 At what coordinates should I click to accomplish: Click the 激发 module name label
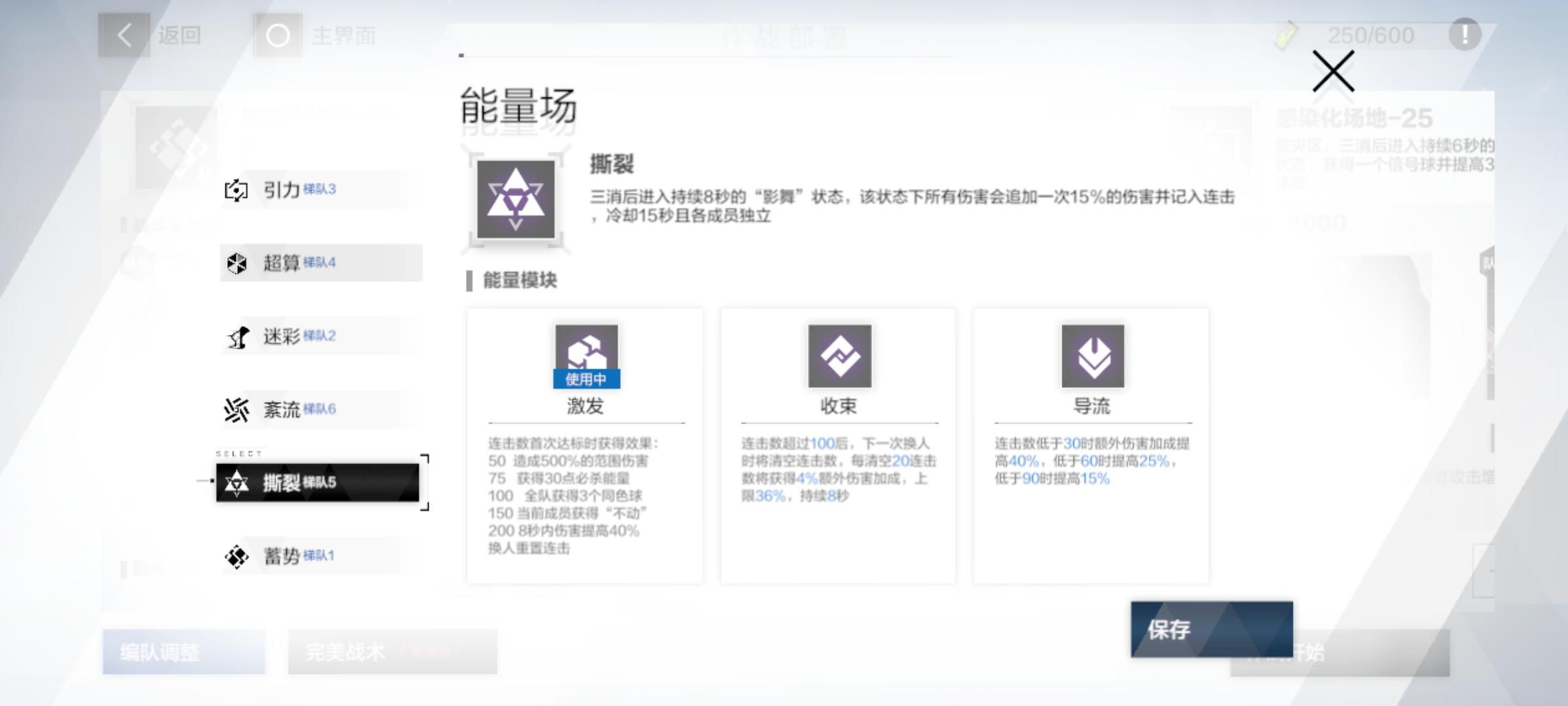pyautogui.click(x=585, y=406)
